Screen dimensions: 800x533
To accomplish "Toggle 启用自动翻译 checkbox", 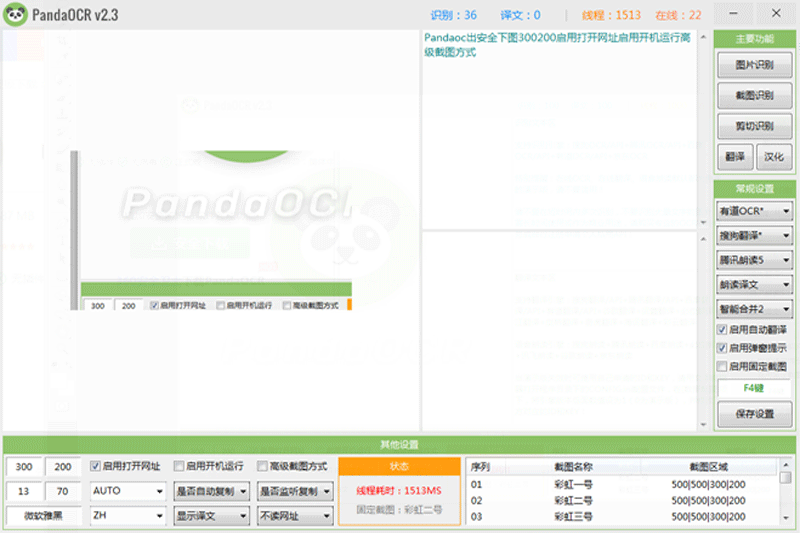I will (x=721, y=330).
